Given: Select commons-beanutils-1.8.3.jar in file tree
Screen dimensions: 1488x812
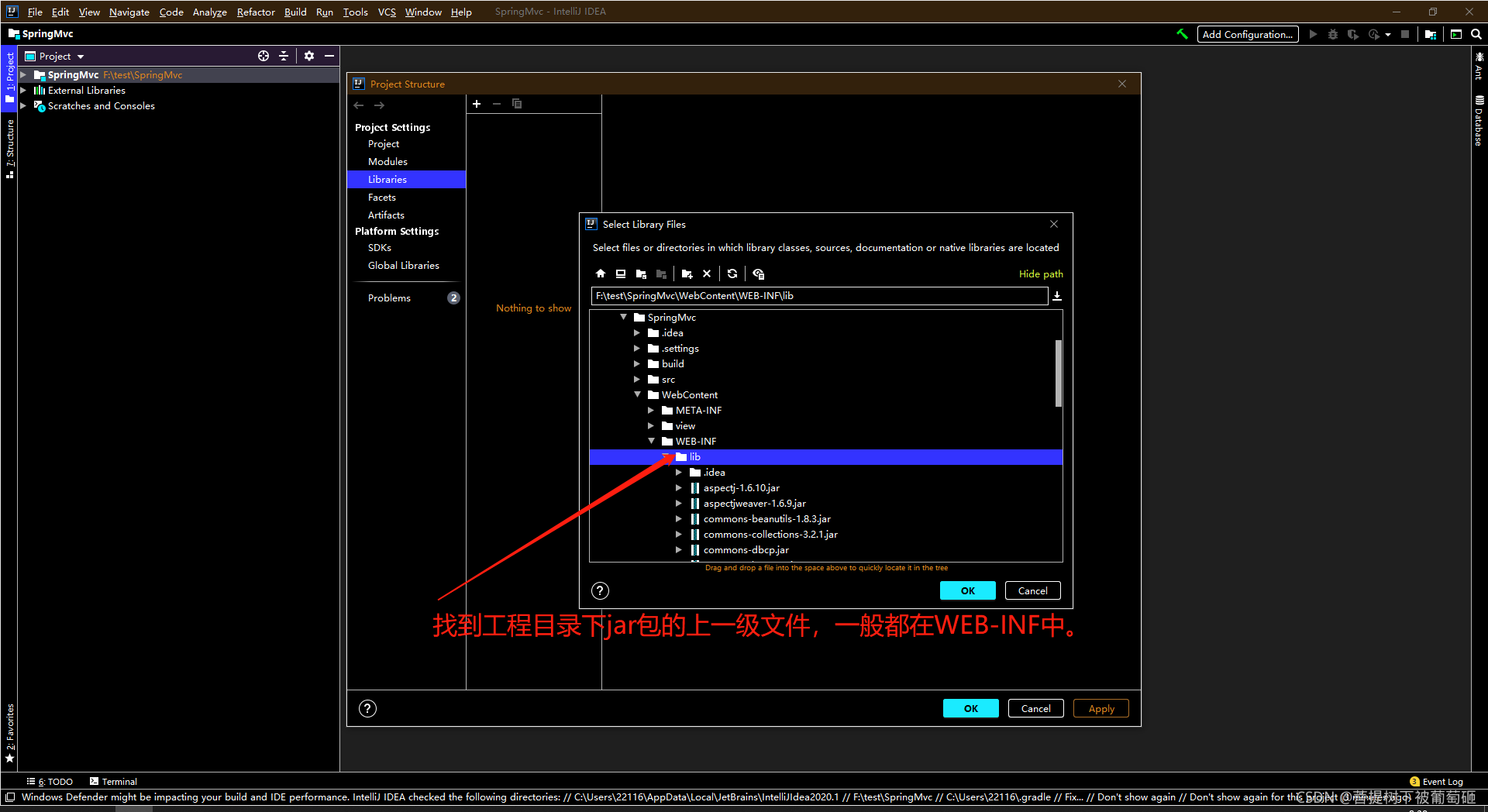Looking at the screenshot, I should pos(766,518).
